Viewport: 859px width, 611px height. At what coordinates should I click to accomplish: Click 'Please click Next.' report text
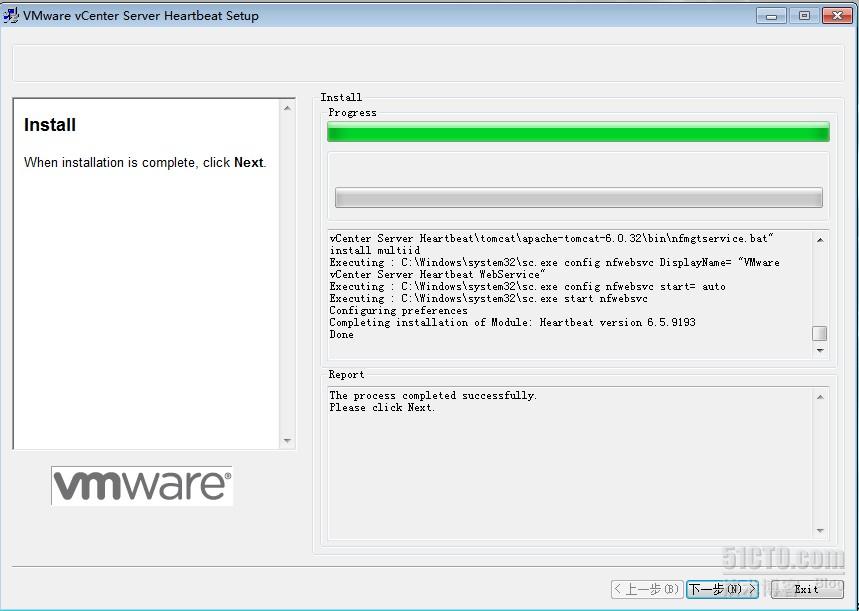(x=382, y=407)
